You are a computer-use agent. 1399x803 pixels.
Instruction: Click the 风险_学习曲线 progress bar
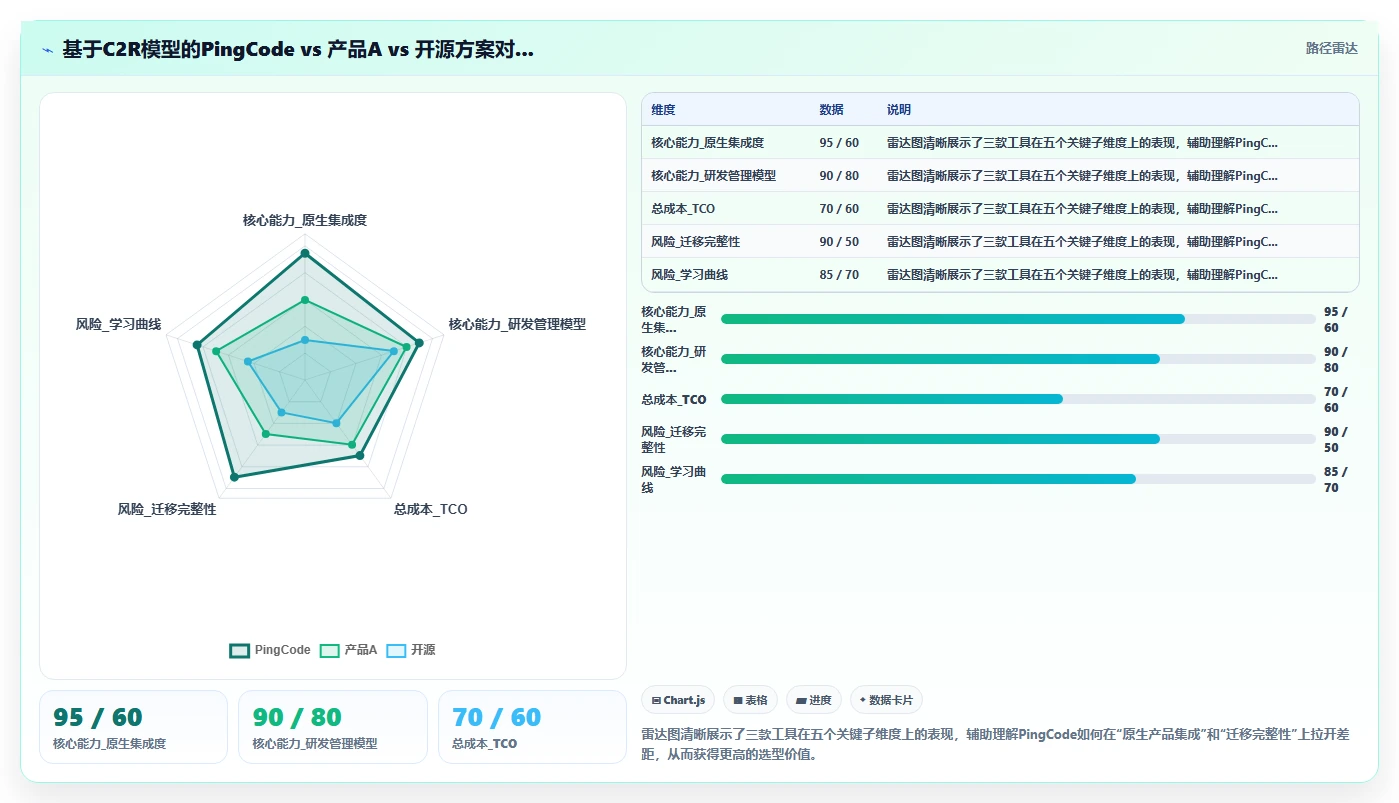[x=1018, y=479]
